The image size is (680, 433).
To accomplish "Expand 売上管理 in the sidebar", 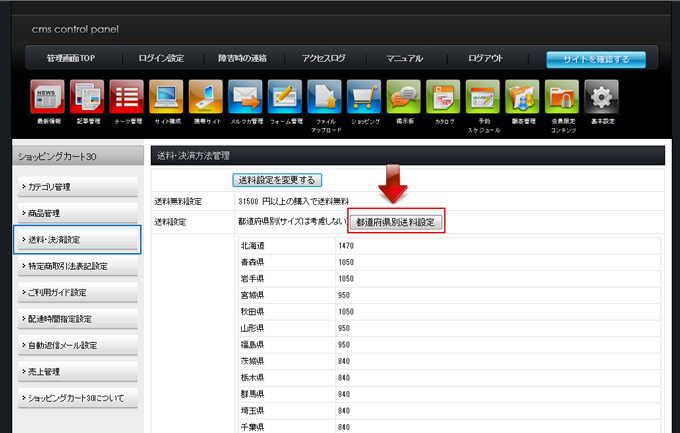I will tap(78, 372).
